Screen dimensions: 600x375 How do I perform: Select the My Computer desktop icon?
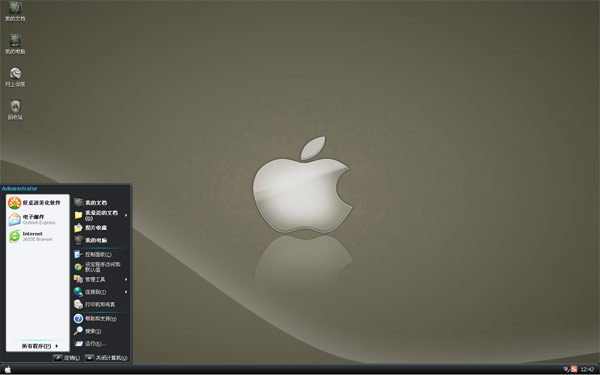15,44
